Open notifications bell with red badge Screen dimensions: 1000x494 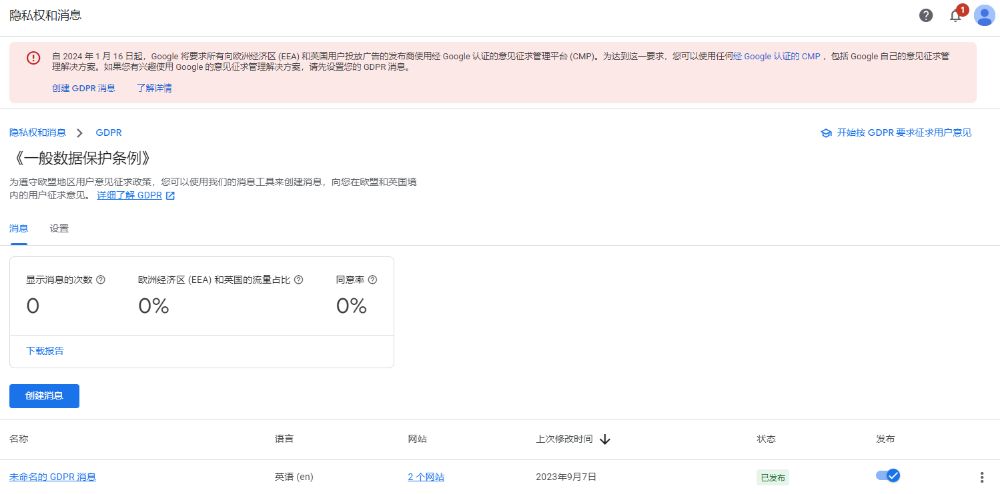(x=957, y=15)
